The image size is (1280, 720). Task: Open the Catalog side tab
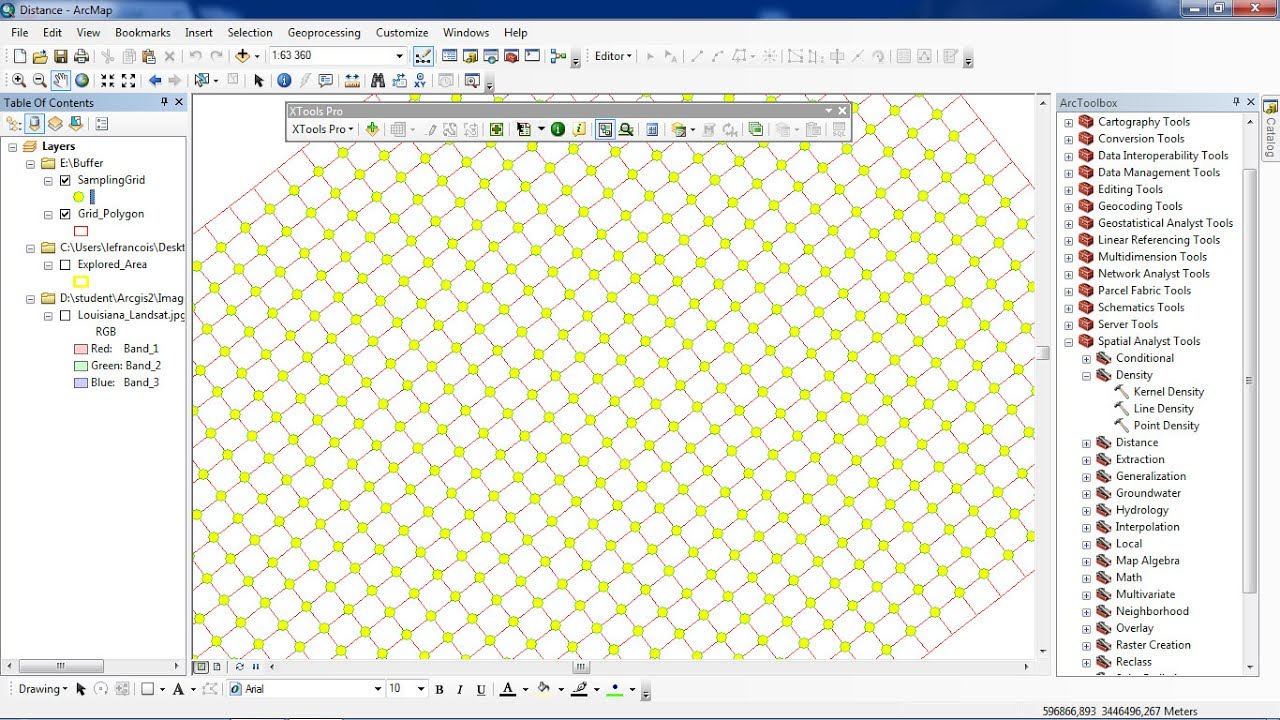click(x=1271, y=128)
